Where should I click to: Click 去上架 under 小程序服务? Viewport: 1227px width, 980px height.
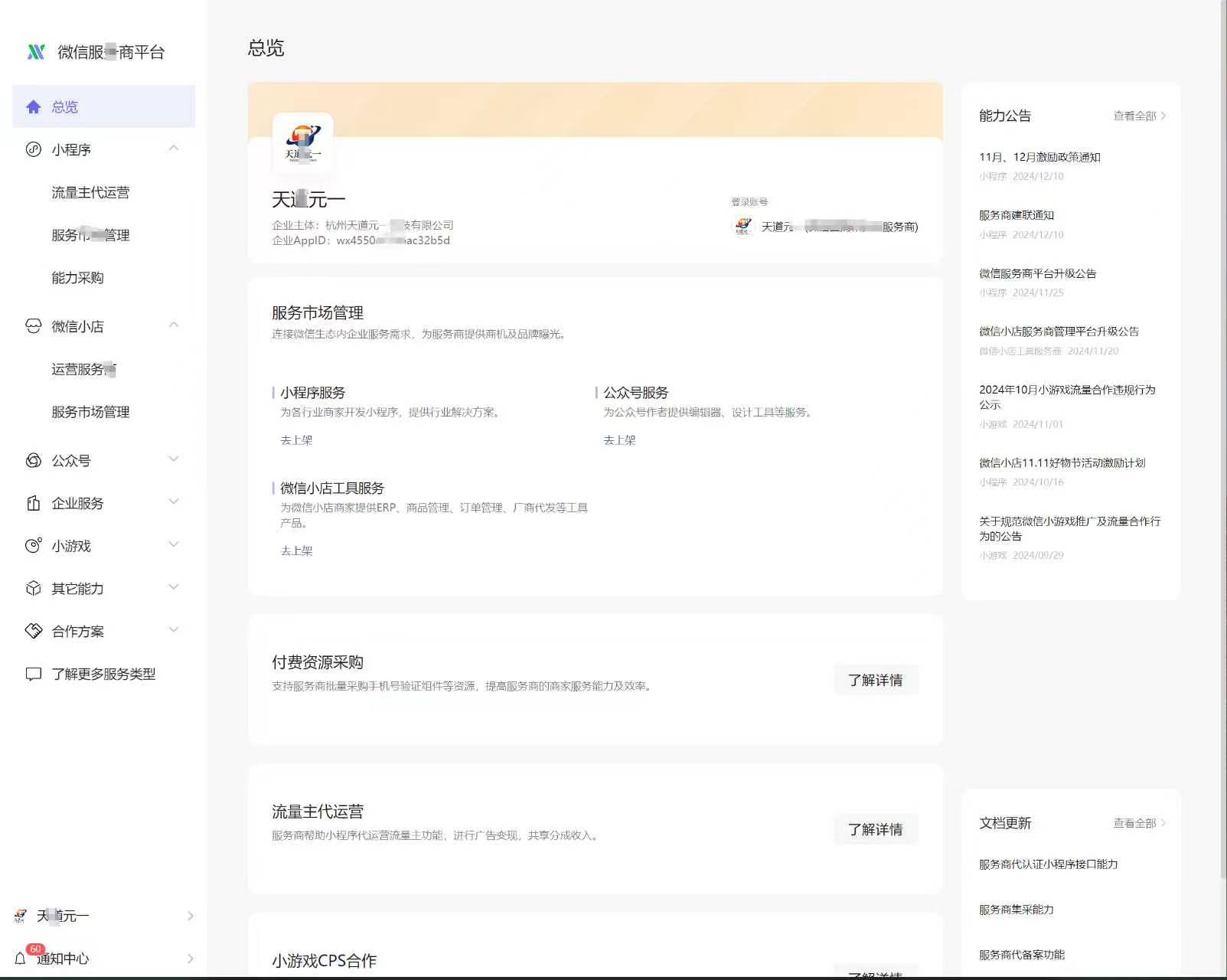pyautogui.click(x=296, y=440)
